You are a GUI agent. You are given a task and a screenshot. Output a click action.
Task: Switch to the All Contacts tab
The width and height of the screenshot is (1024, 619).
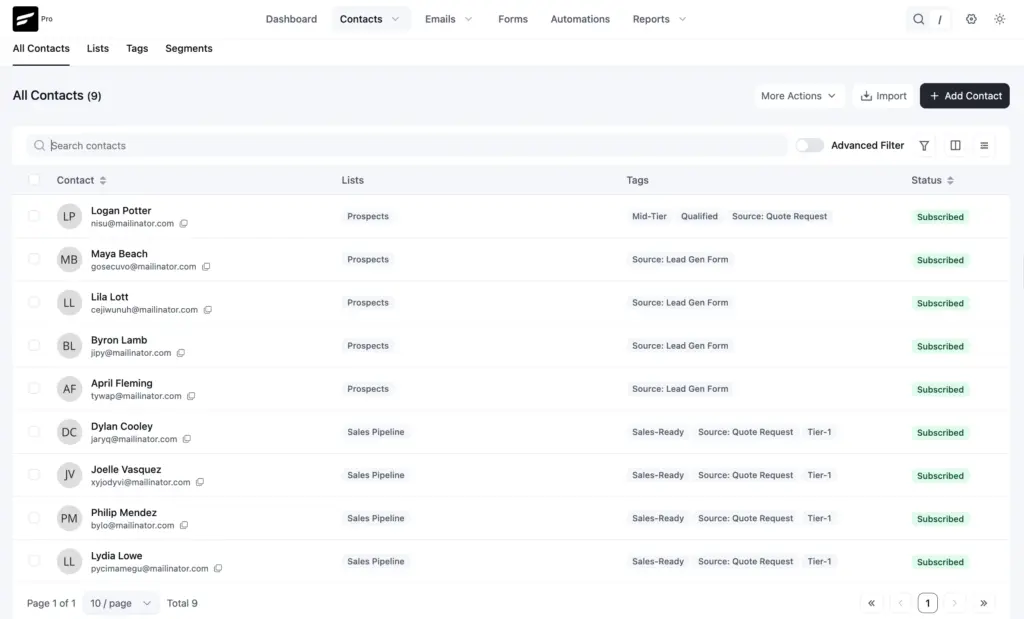click(x=41, y=48)
